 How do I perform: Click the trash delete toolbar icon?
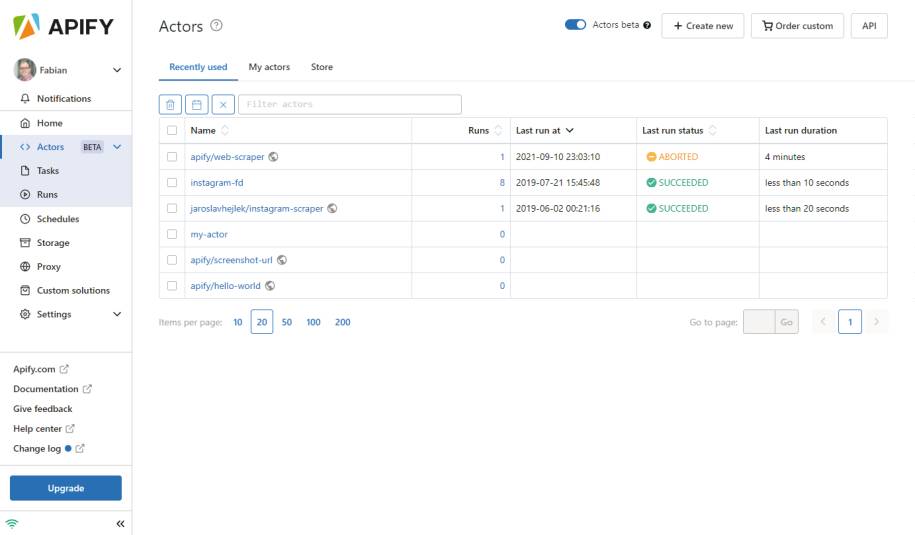pyautogui.click(x=170, y=104)
